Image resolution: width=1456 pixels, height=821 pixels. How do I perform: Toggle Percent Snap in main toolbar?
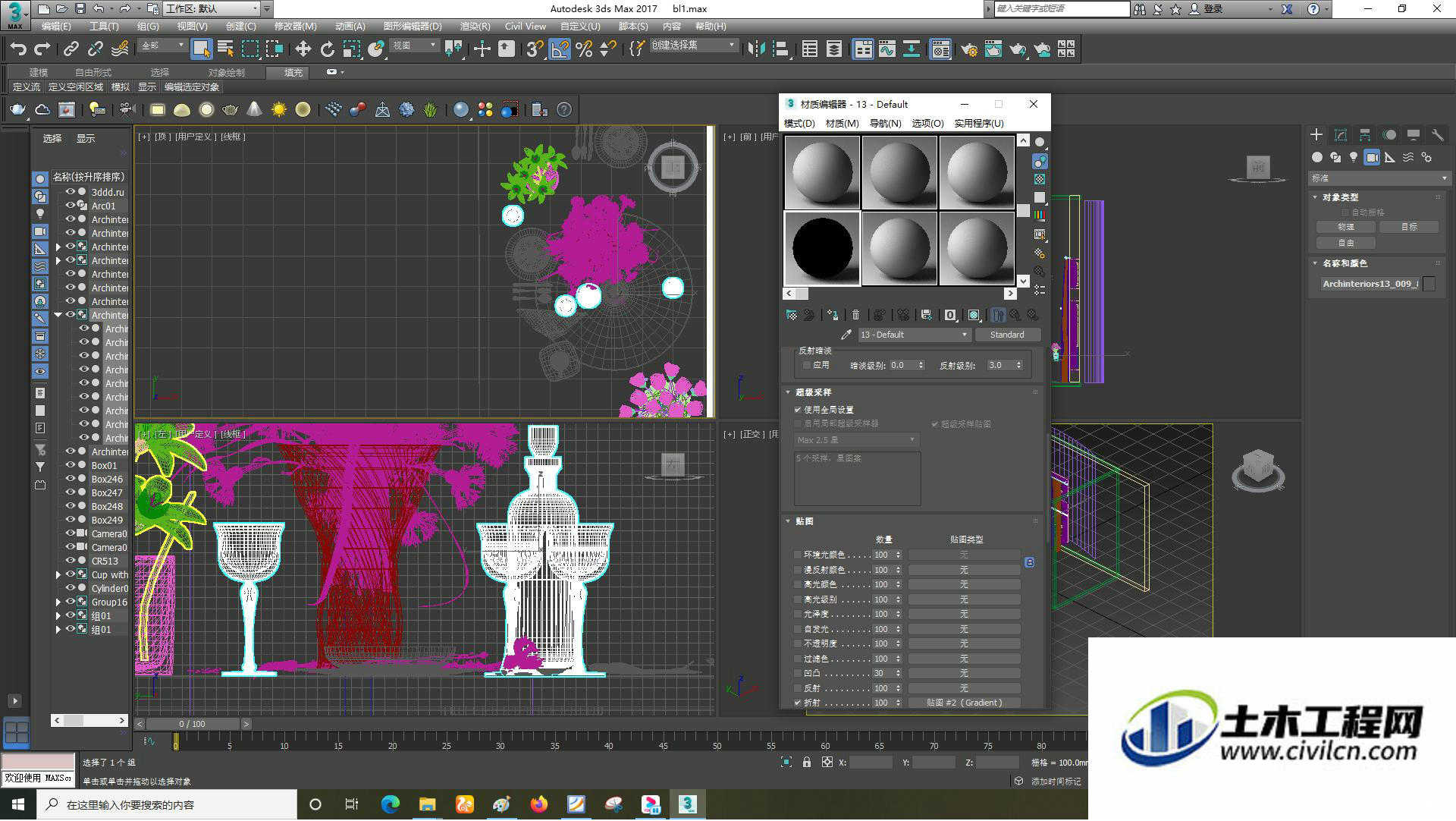(584, 49)
